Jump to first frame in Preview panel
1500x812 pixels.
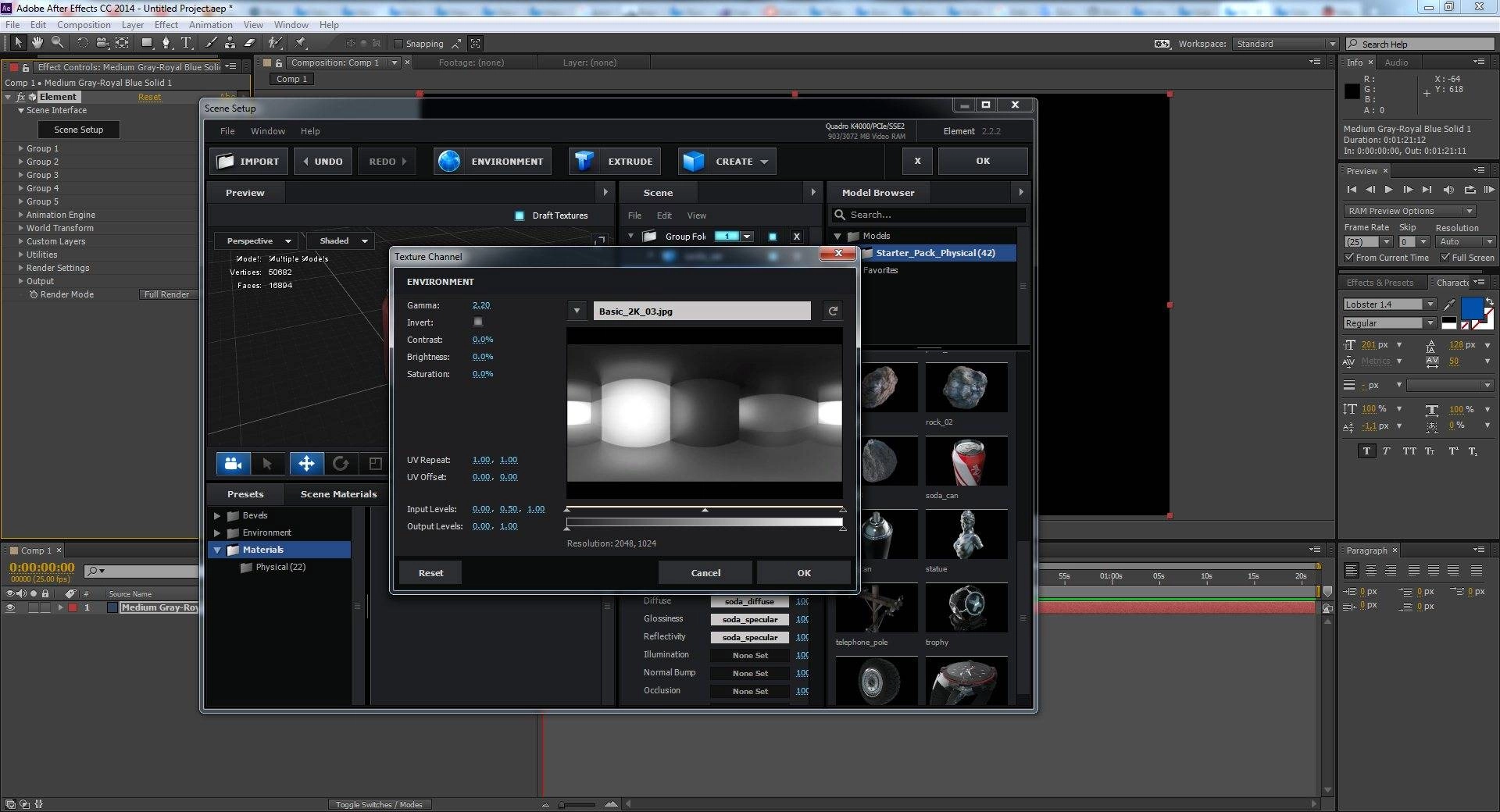click(x=1352, y=190)
